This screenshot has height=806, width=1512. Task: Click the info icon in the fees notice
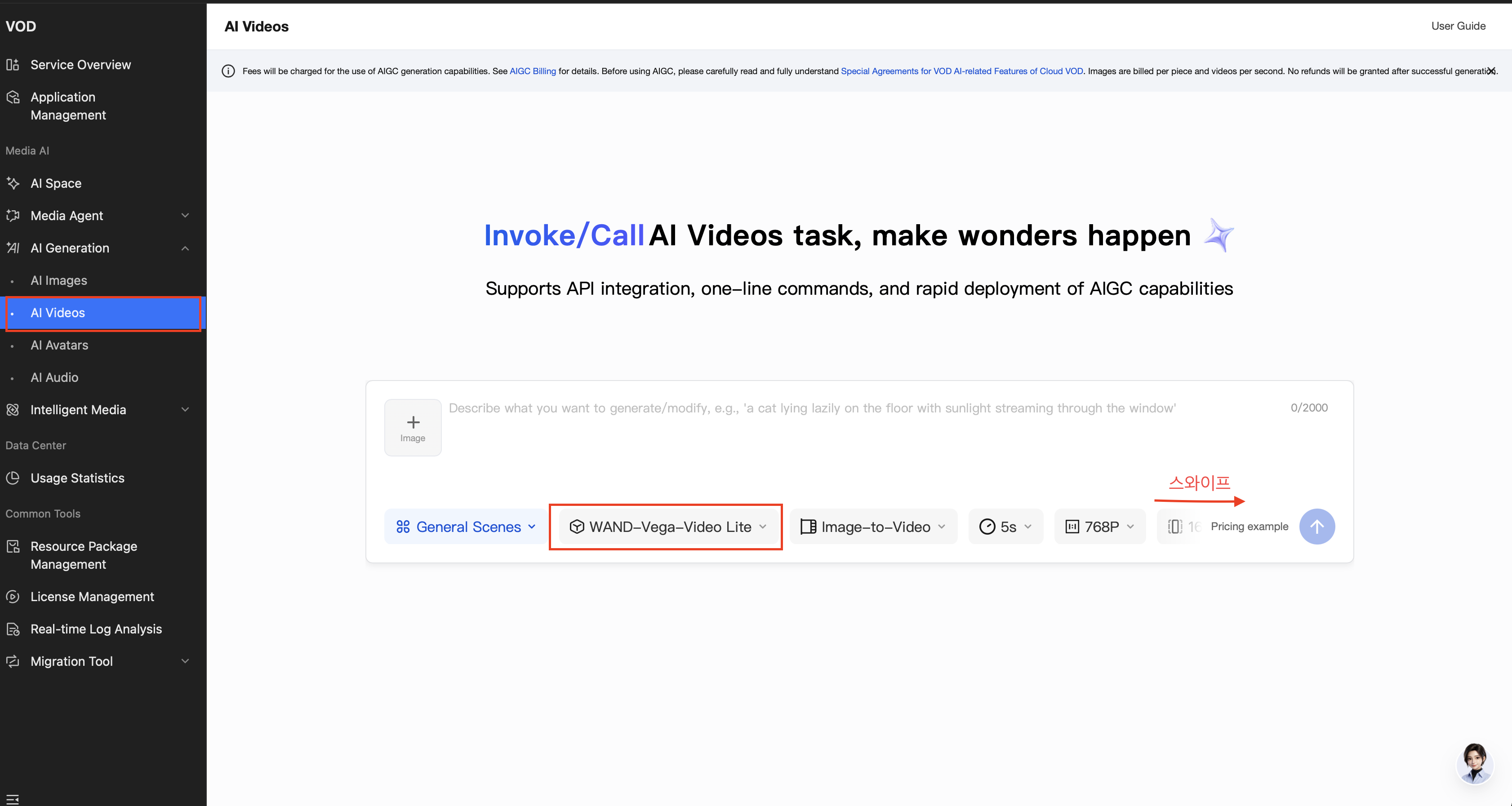pyautogui.click(x=228, y=71)
